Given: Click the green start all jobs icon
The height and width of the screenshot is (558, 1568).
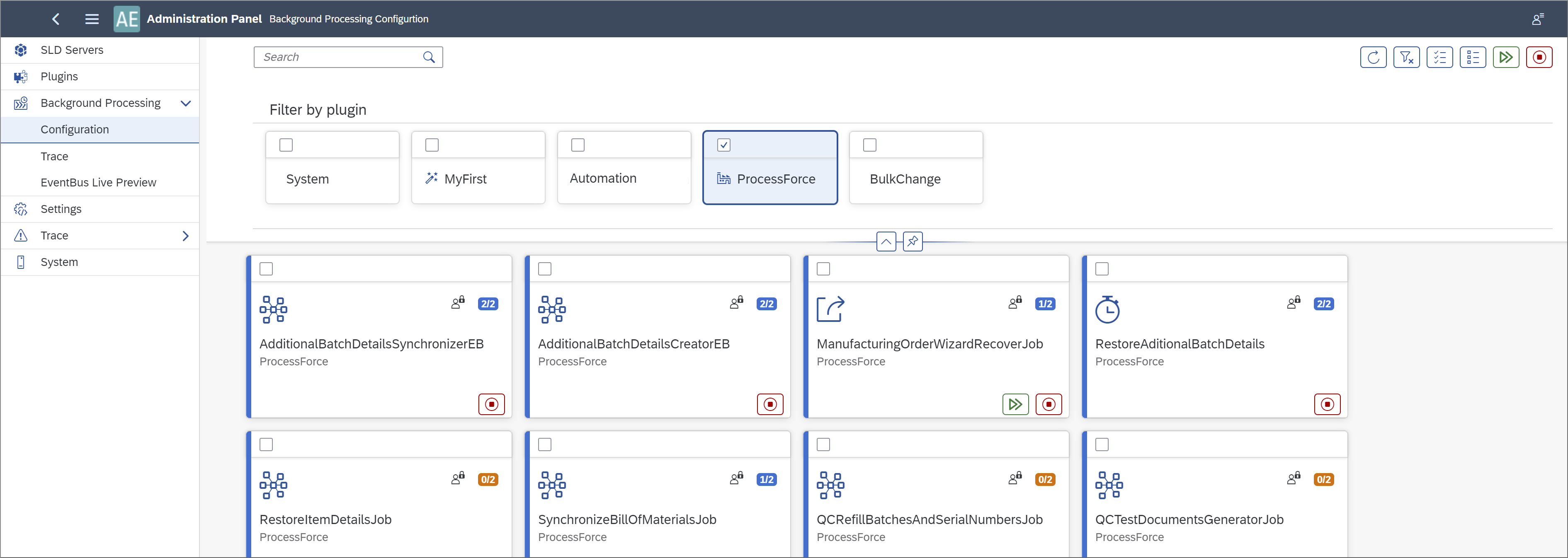Looking at the screenshot, I should click(1505, 57).
